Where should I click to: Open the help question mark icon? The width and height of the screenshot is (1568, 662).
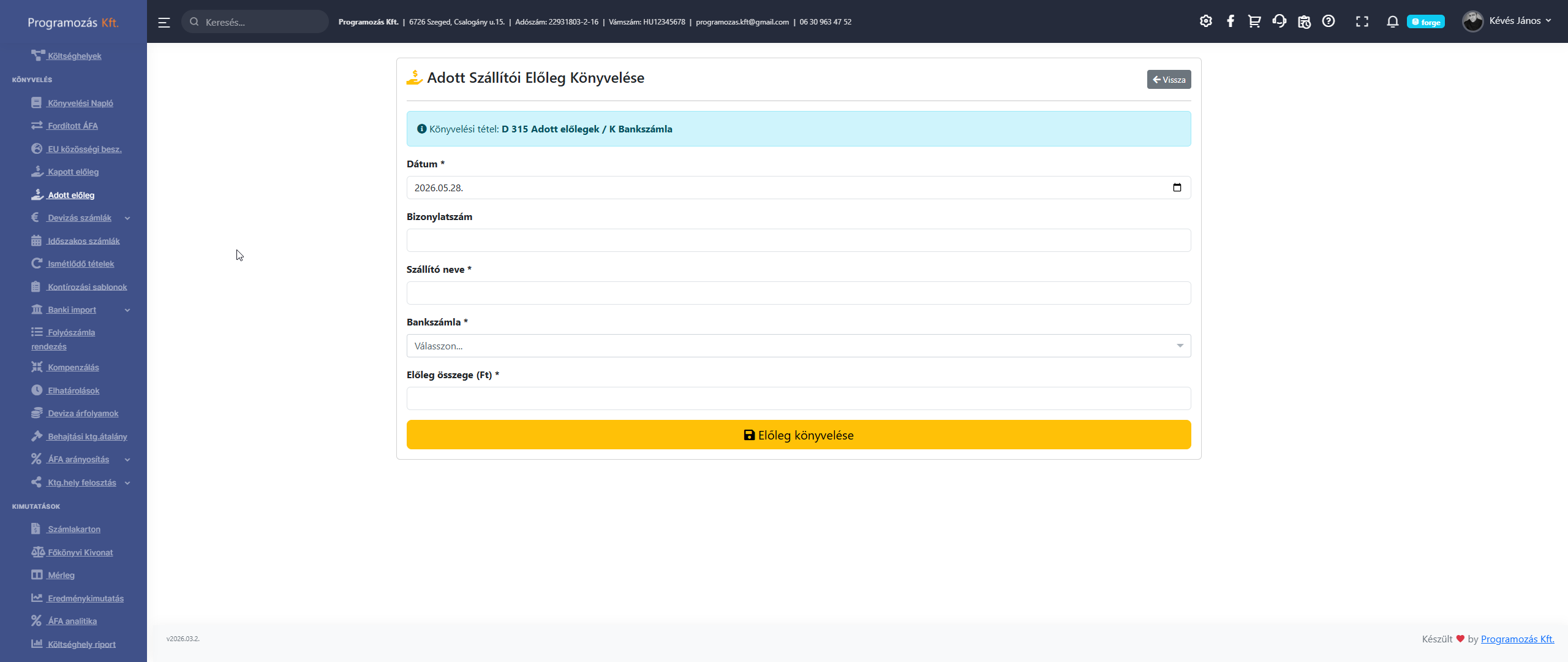1328,21
